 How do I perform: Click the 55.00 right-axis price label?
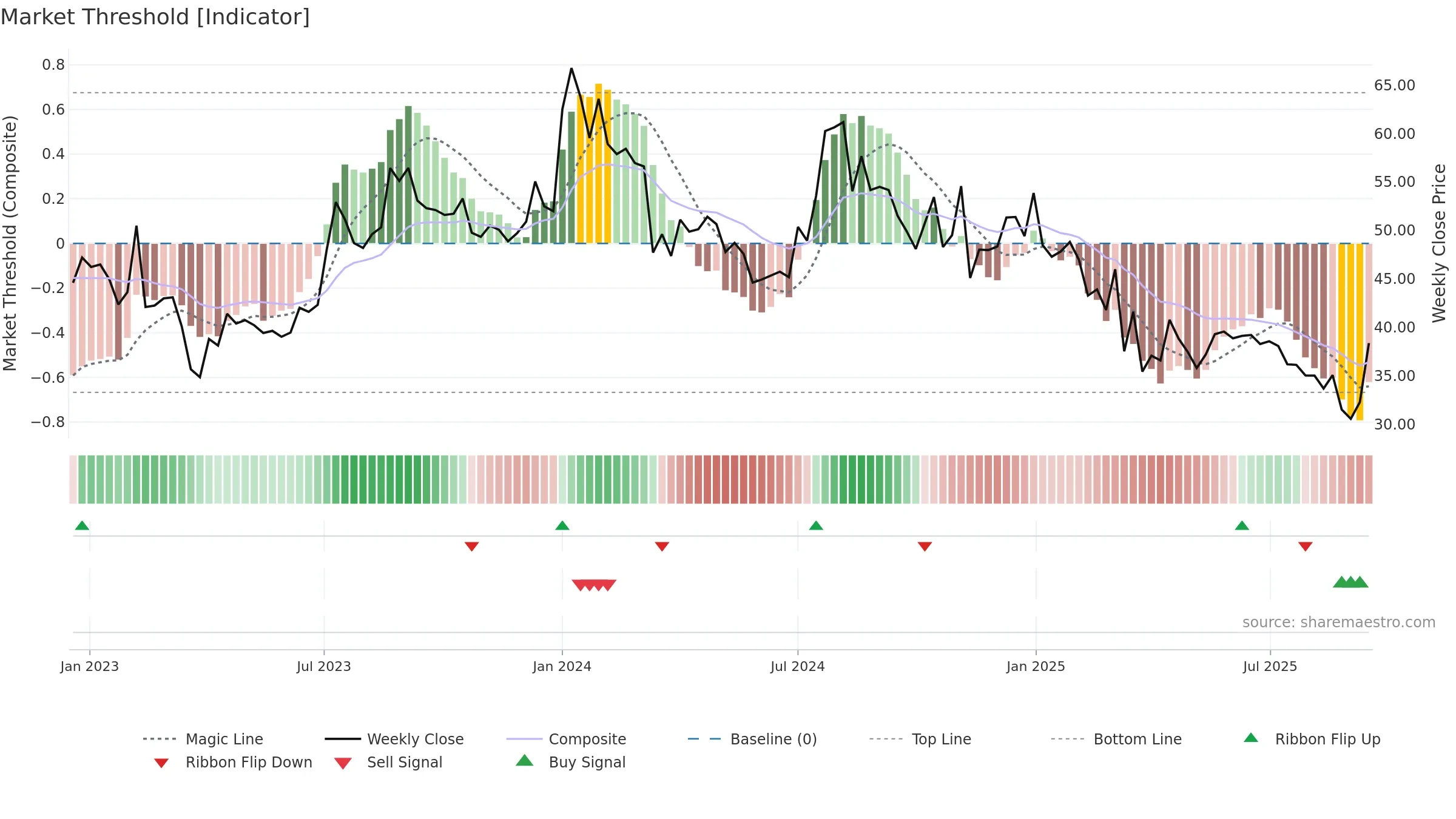[1395, 182]
